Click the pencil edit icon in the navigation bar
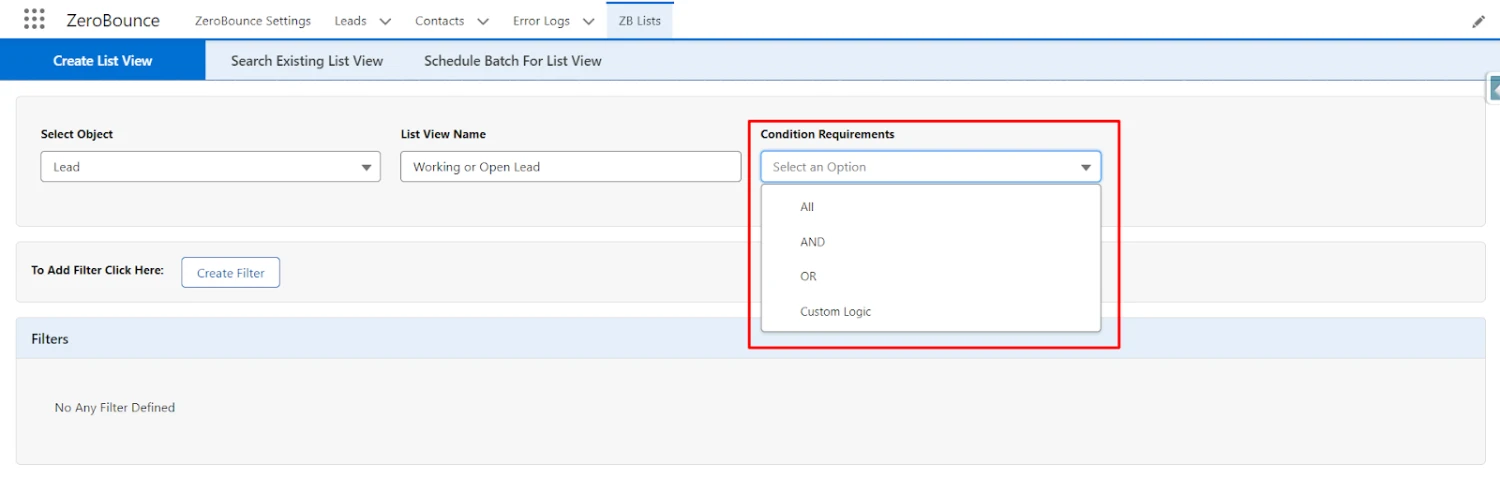This screenshot has height=479, width=1500. pos(1478,21)
